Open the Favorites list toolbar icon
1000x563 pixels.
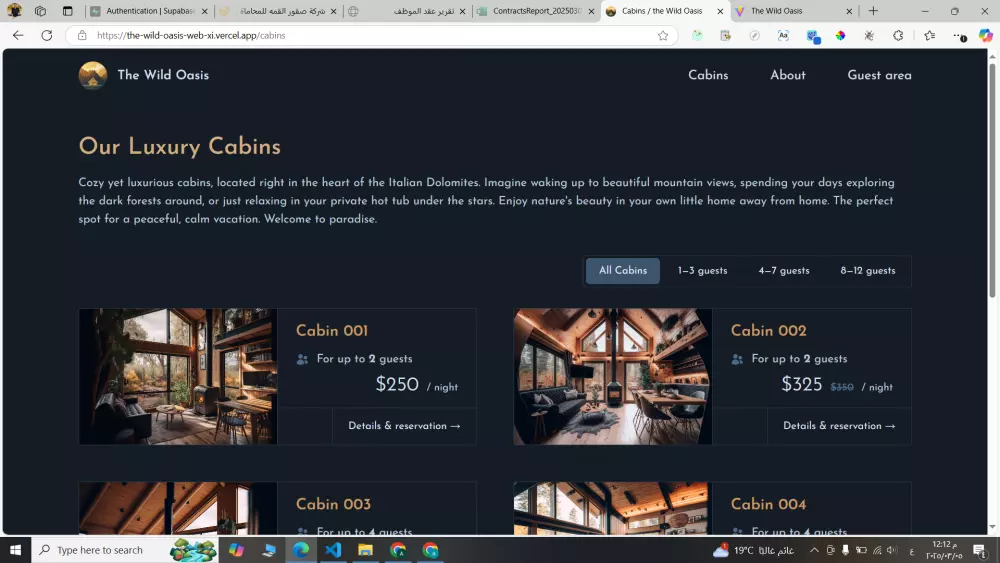929,36
